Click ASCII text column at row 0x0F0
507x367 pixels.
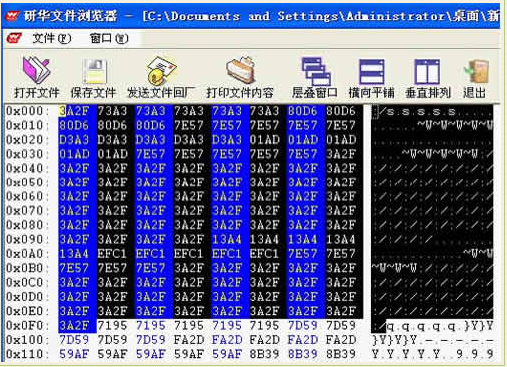432,326
